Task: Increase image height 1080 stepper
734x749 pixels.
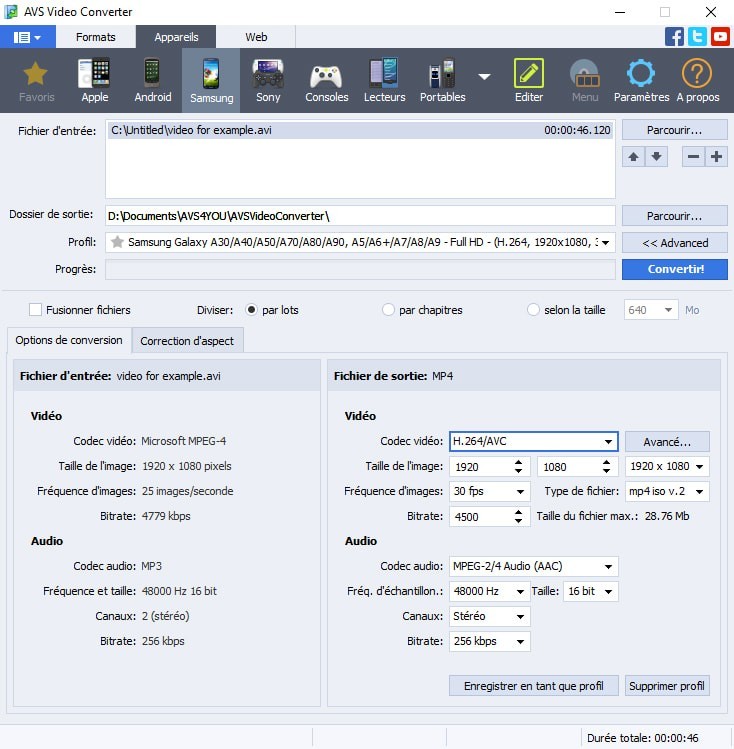Action: pyautogui.click(x=606, y=462)
